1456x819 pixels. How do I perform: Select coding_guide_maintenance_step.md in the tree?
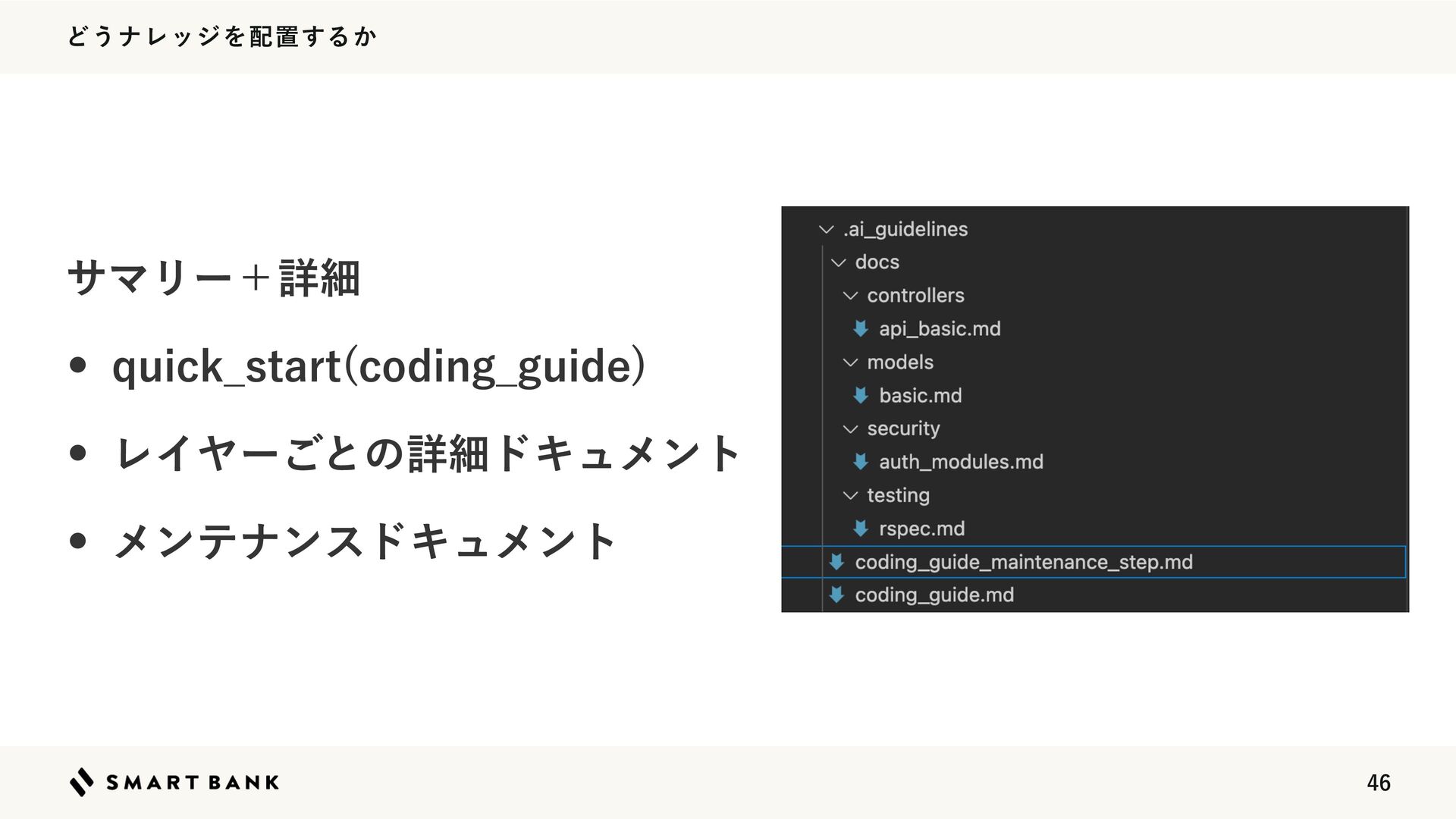click(x=1023, y=562)
